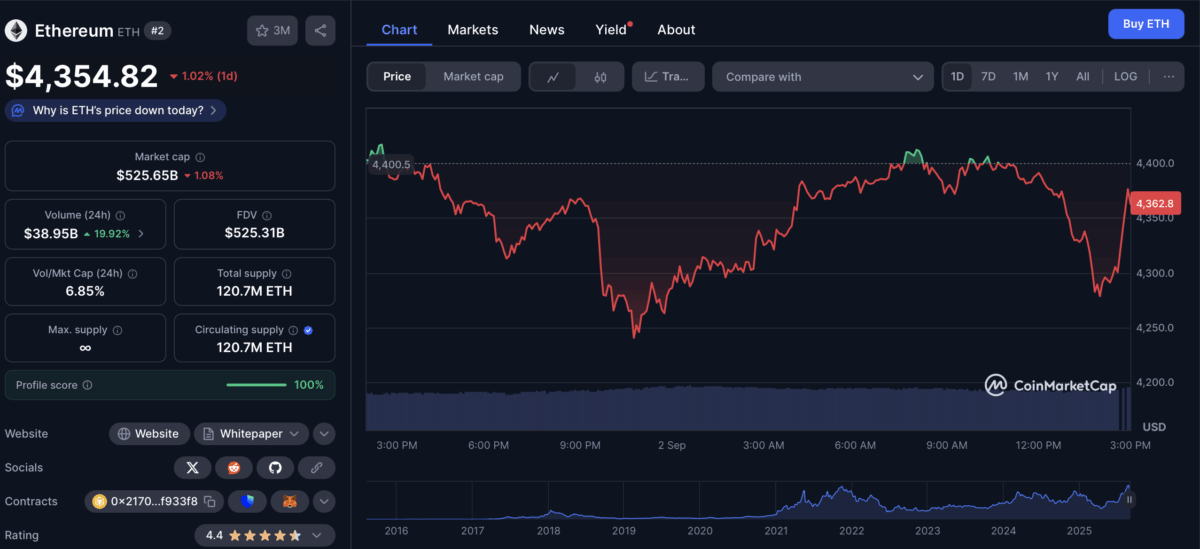Click the Ethereum logo icon

click(x=16, y=31)
